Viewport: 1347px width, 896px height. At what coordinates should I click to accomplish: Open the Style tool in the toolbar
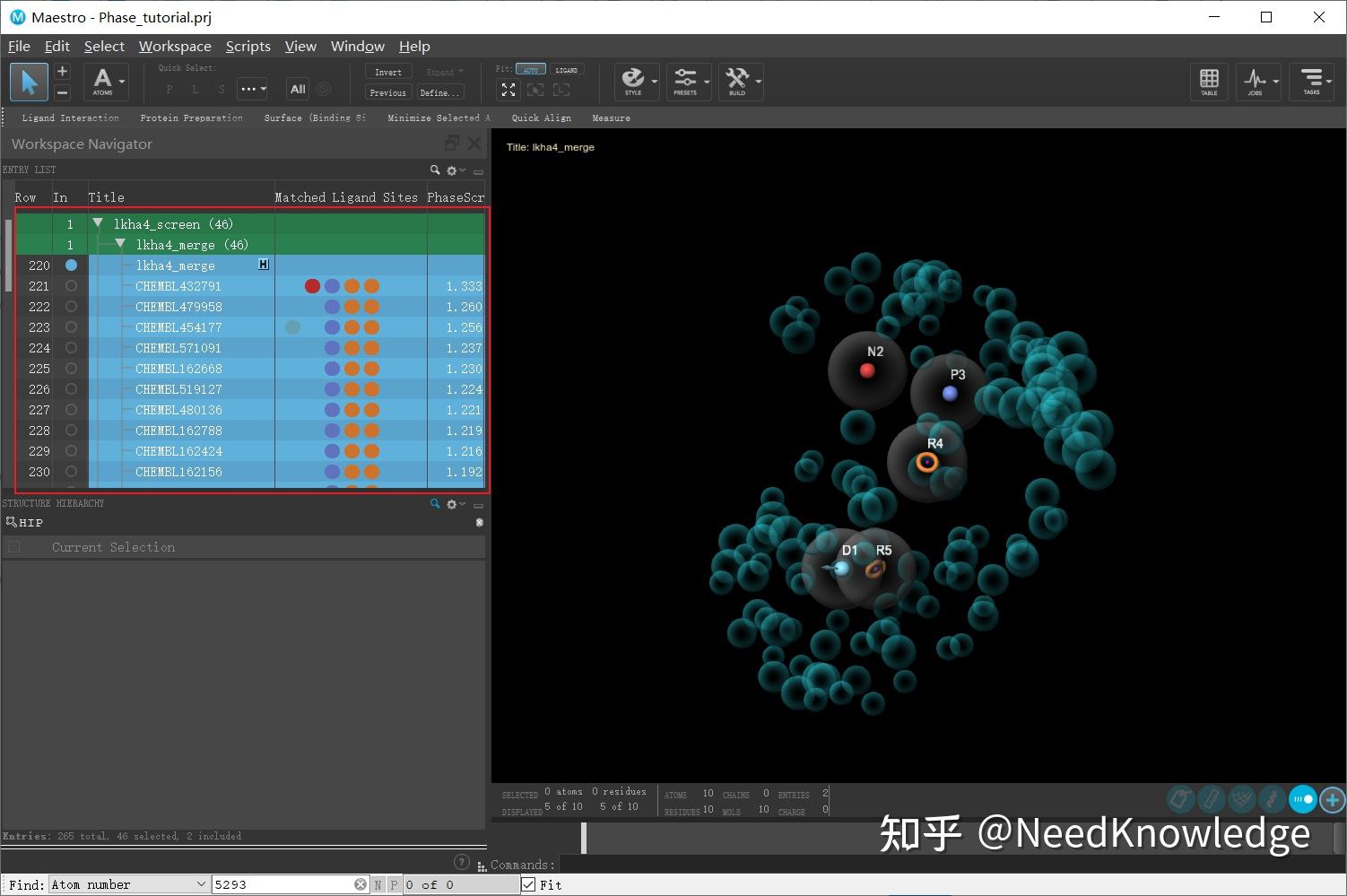(x=634, y=81)
